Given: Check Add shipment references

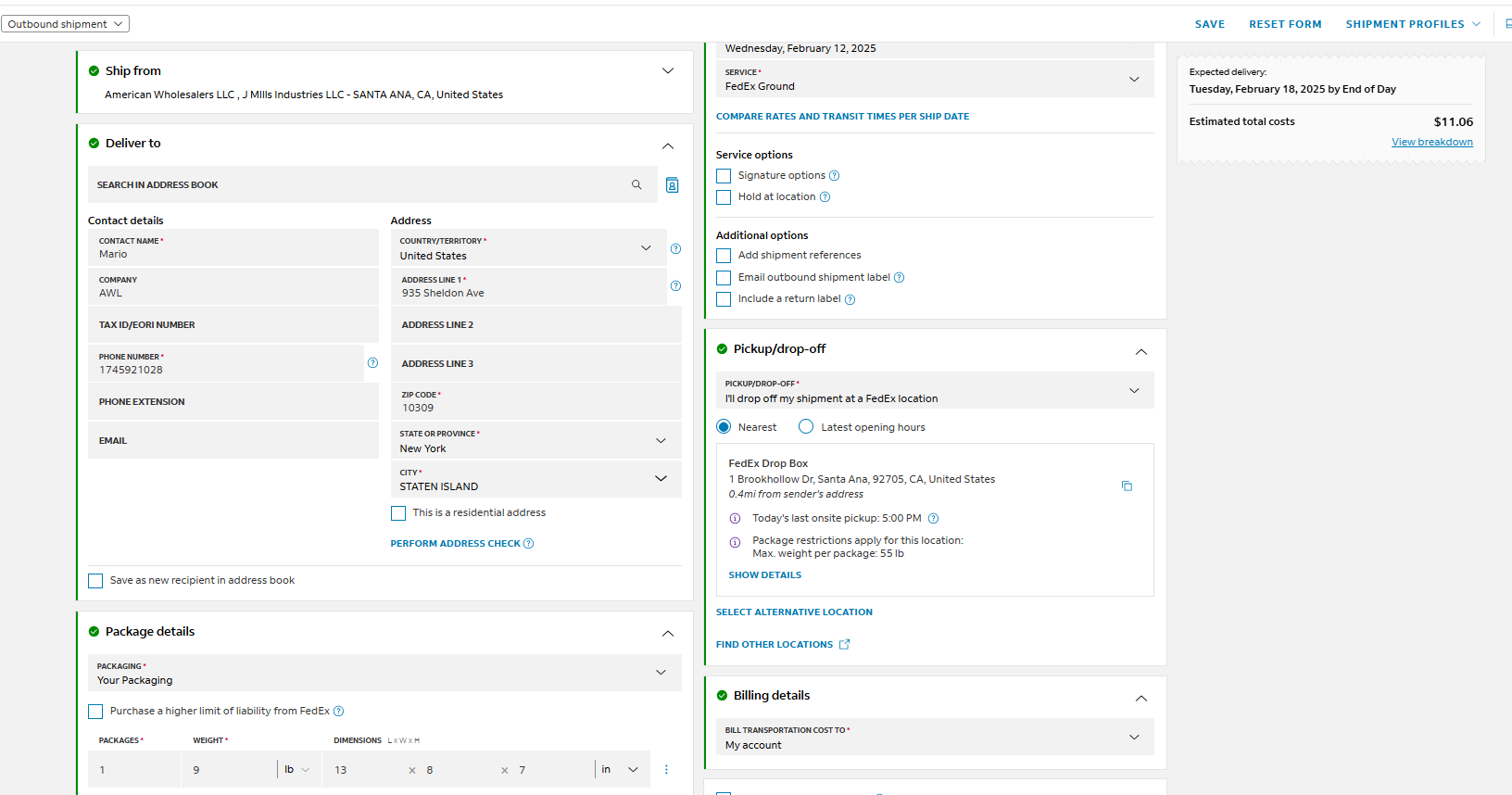Looking at the screenshot, I should pos(724,256).
